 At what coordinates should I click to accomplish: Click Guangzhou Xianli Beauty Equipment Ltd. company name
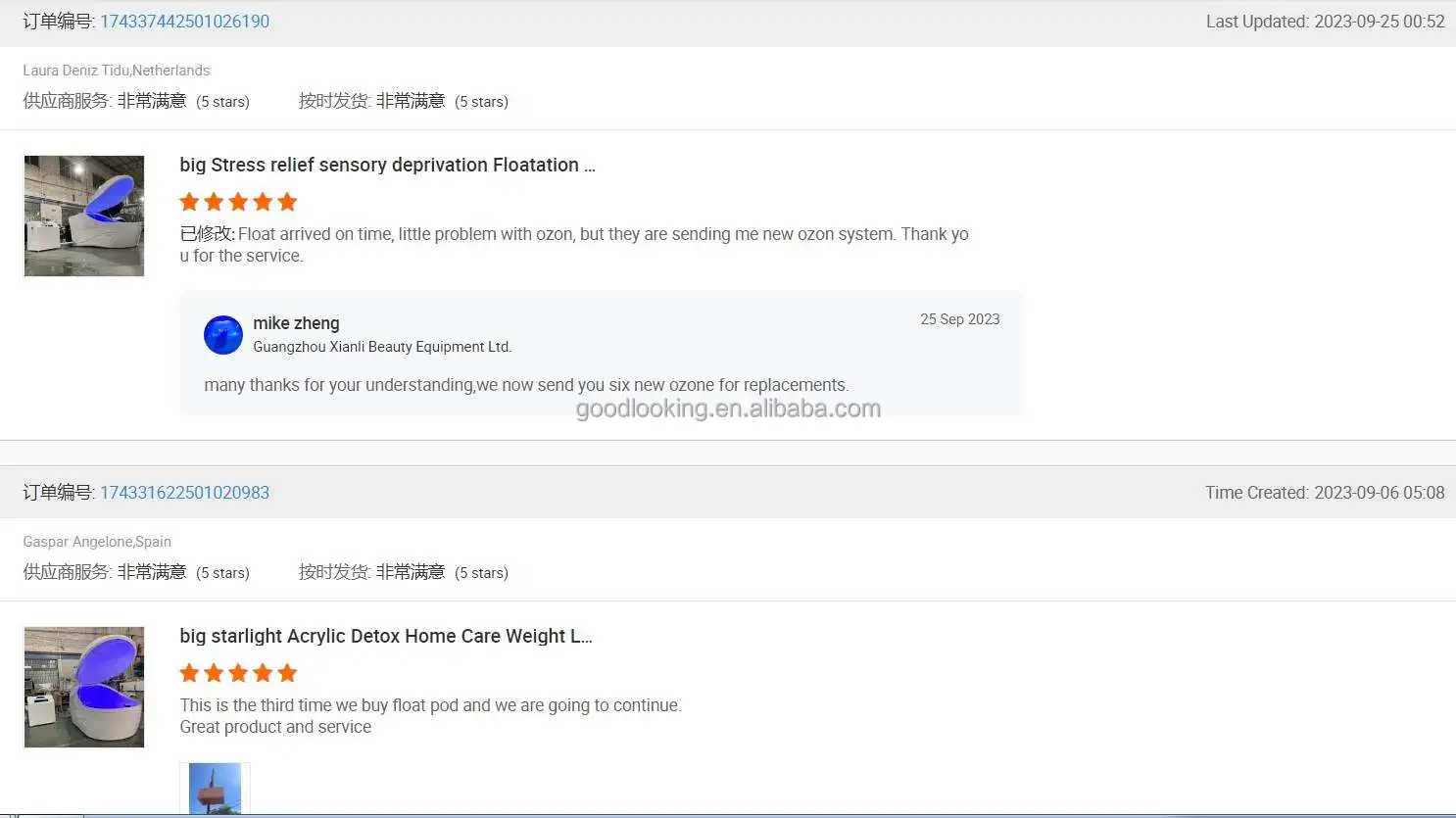point(382,347)
